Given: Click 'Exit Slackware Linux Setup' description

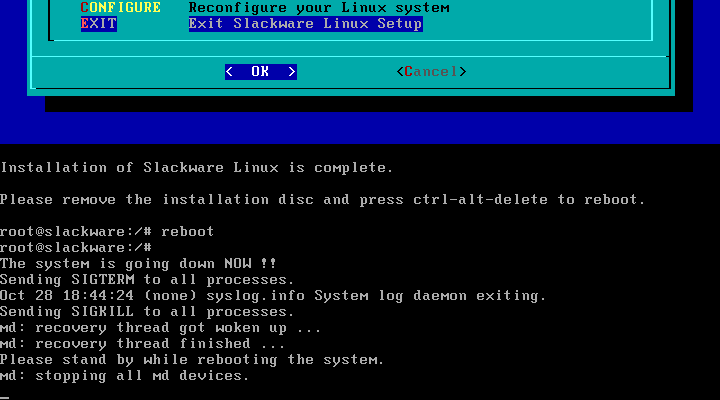Looking at the screenshot, I should 306,24.
